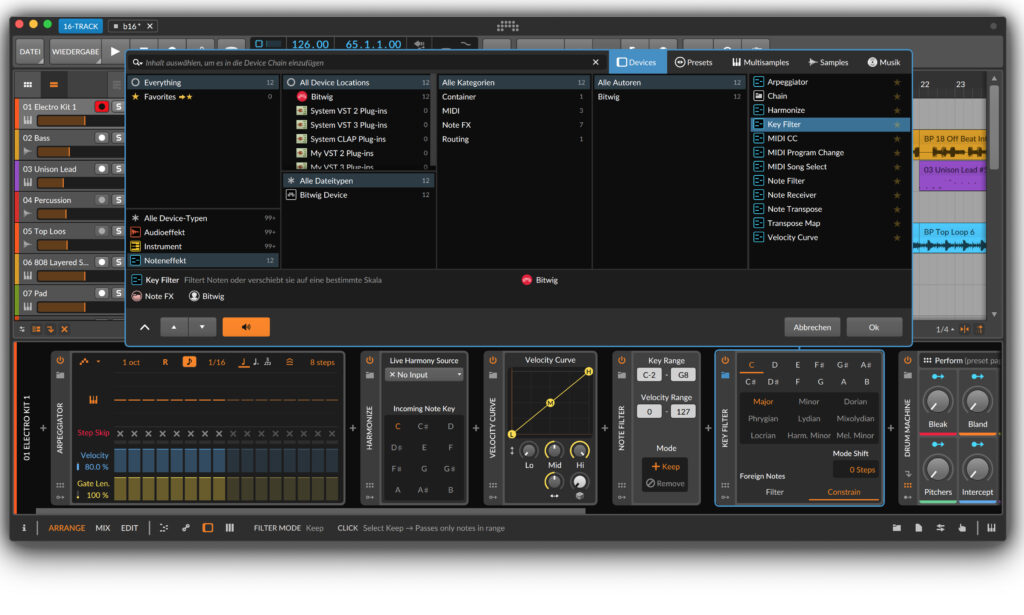
Task: Toggle Harmonize device power
Action: (370, 360)
